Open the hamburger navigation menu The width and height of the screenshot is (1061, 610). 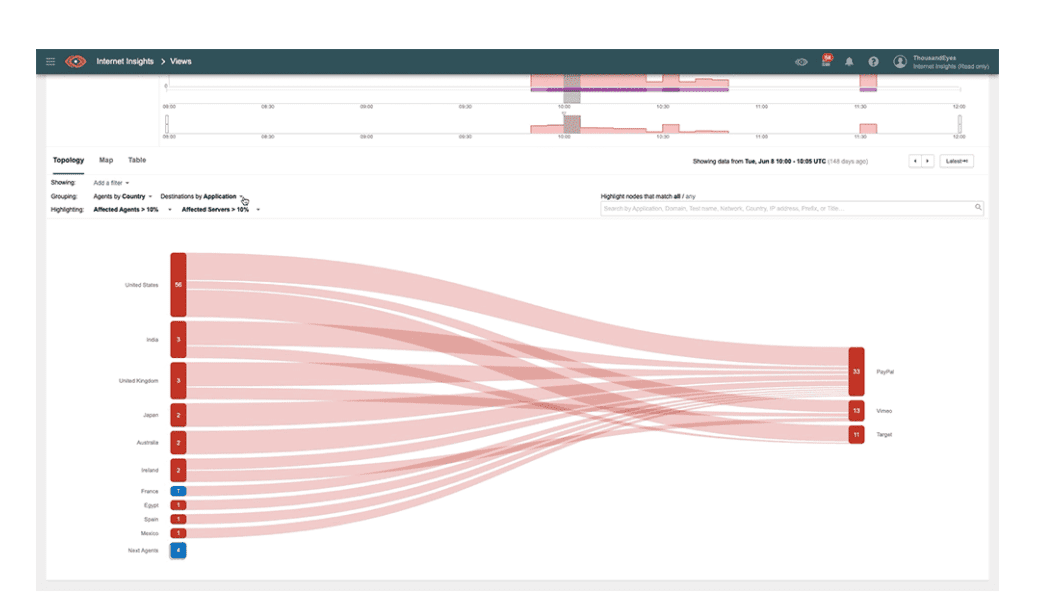coord(51,62)
